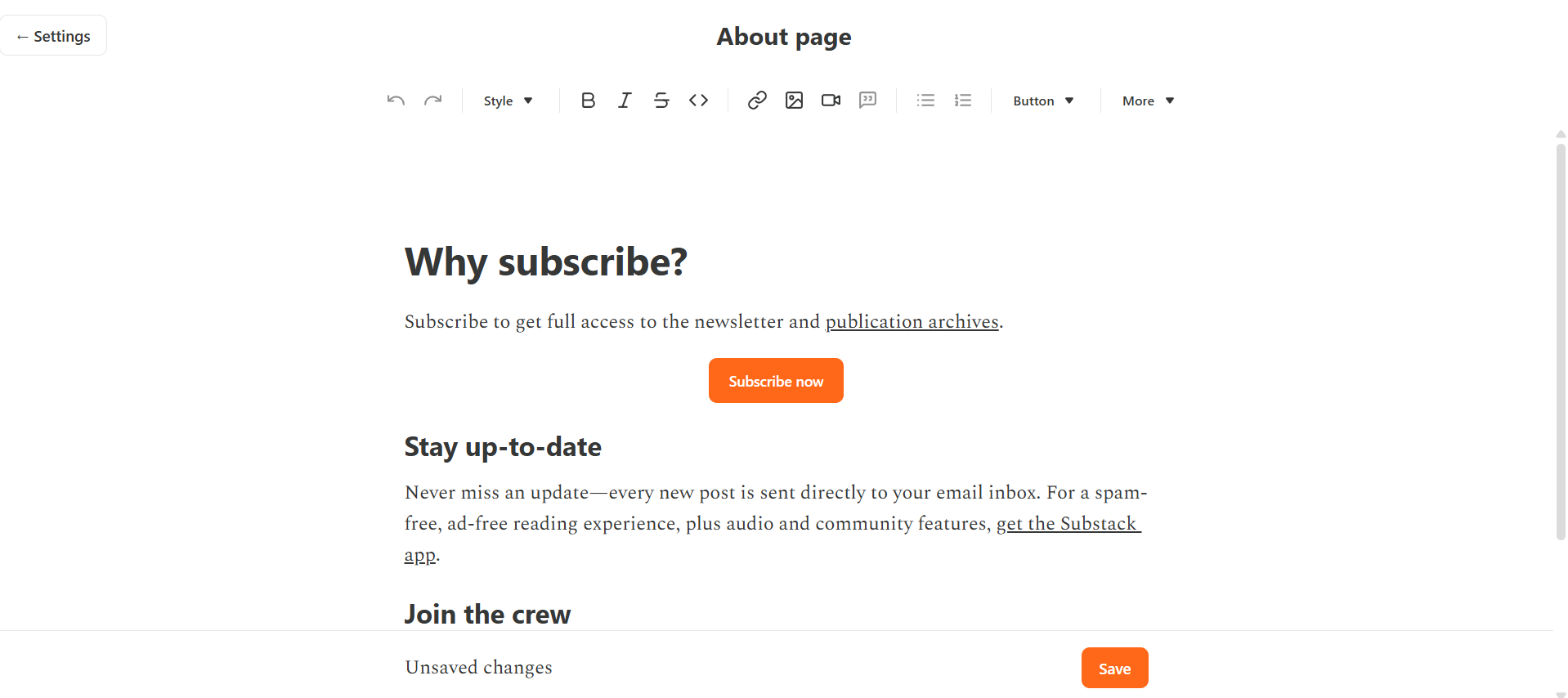Insert an image
The width and height of the screenshot is (1568, 698).
(x=794, y=100)
